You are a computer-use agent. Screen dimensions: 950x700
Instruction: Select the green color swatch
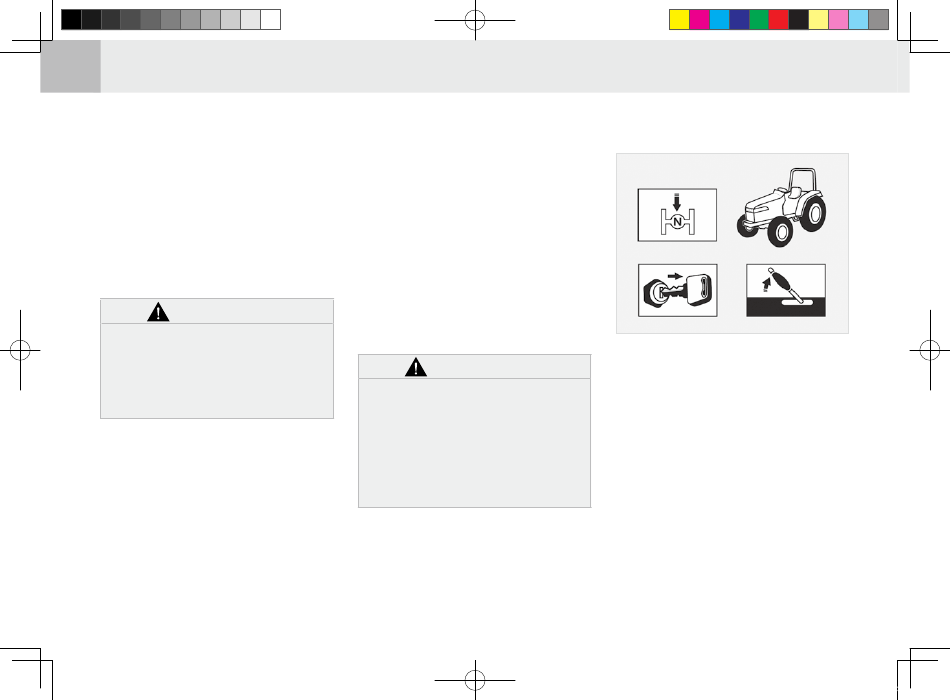[759, 19]
